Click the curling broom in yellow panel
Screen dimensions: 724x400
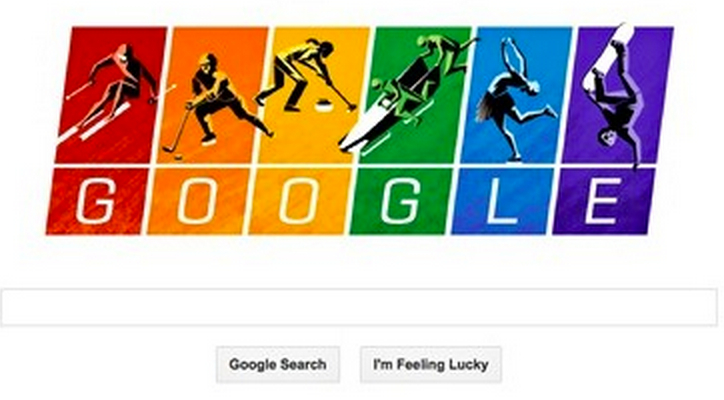pos(341,95)
